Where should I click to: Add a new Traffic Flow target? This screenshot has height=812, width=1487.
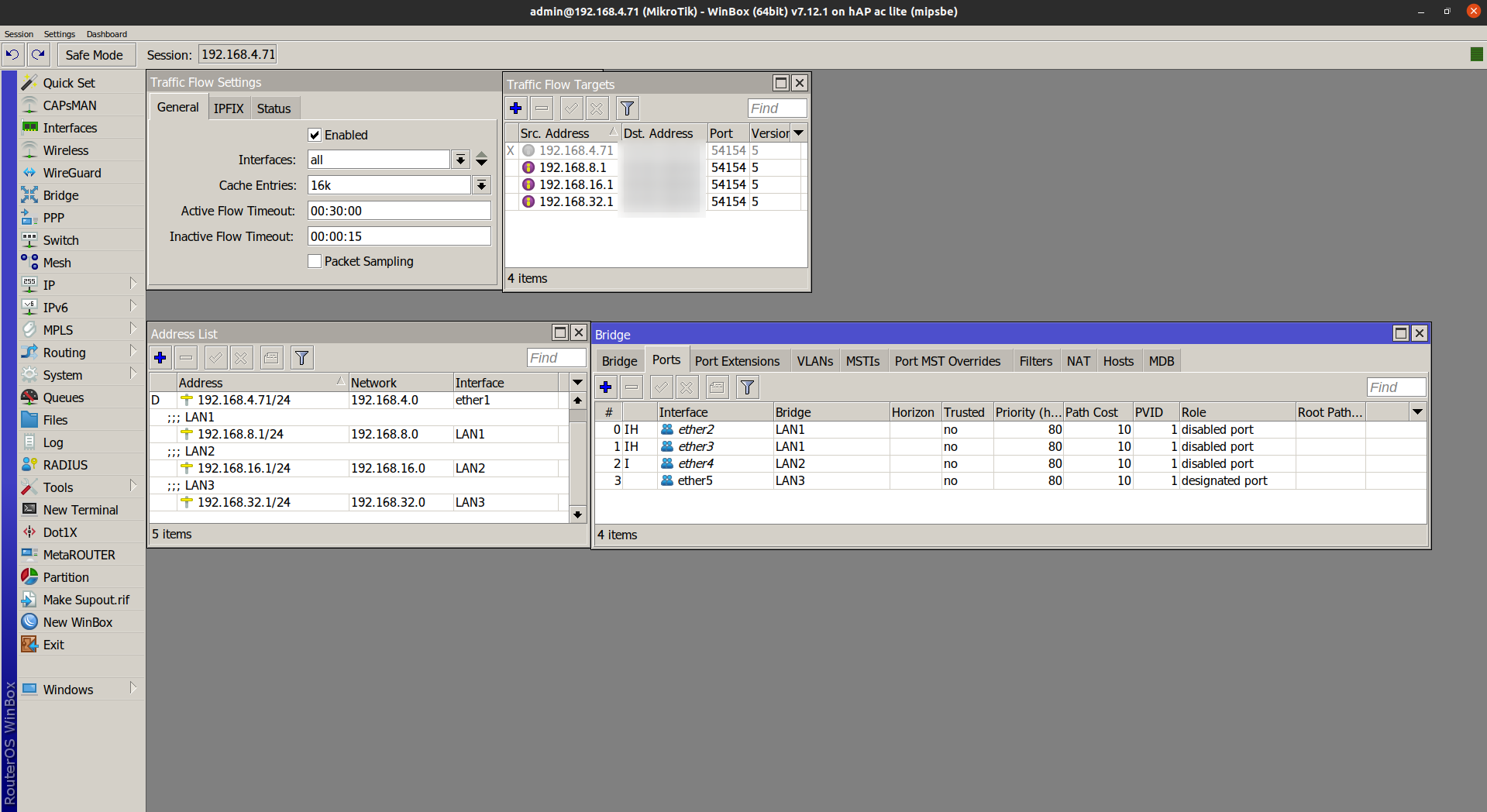(x=516, y=108)
